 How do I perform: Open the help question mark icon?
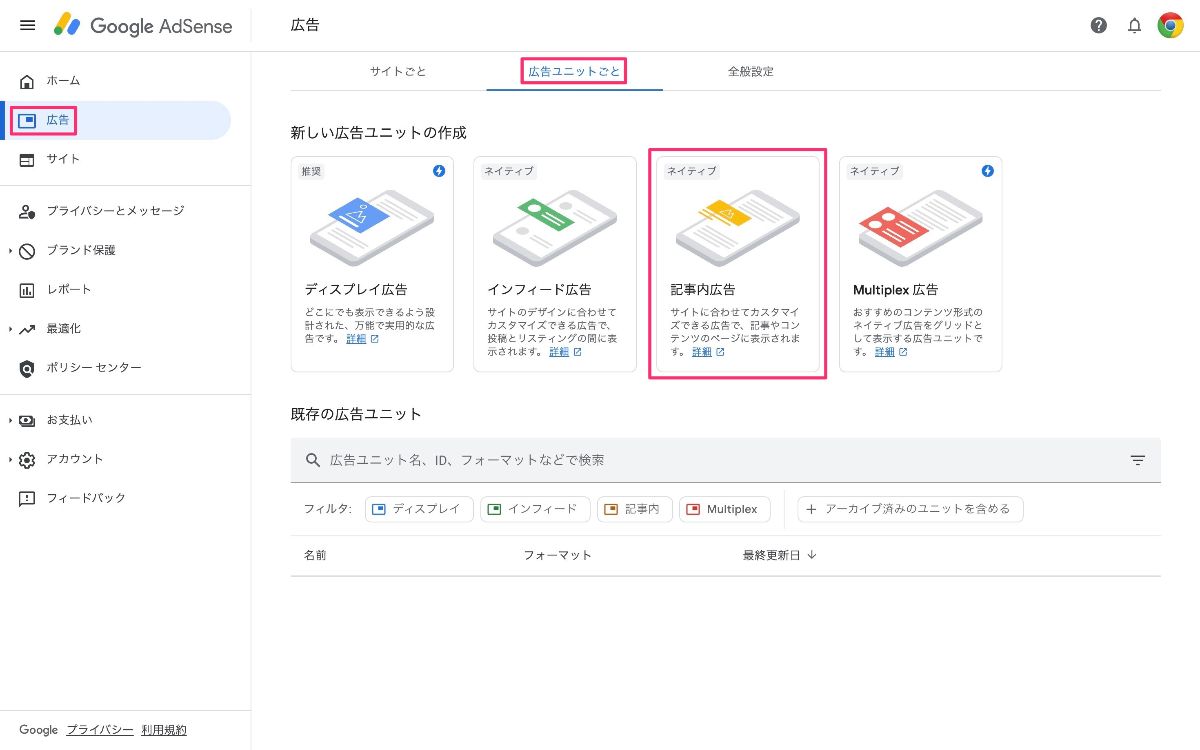coord(1099,26)
